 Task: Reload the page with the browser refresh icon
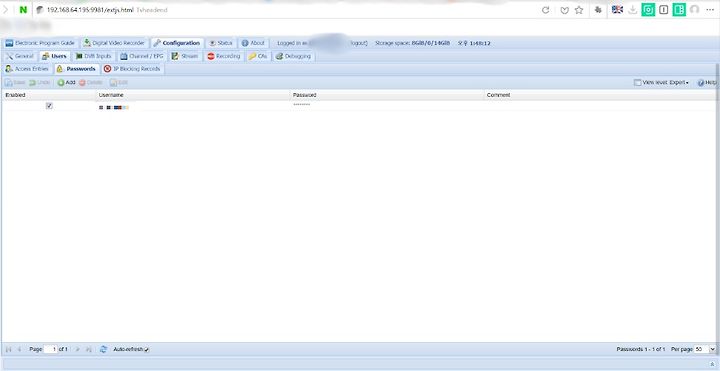[546, 10]
